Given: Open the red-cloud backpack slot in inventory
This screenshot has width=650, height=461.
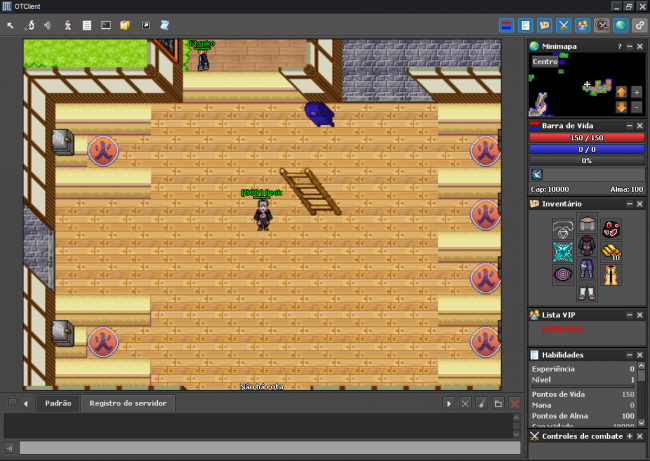Looking at the screenshot, I should [x=611, y=230].
